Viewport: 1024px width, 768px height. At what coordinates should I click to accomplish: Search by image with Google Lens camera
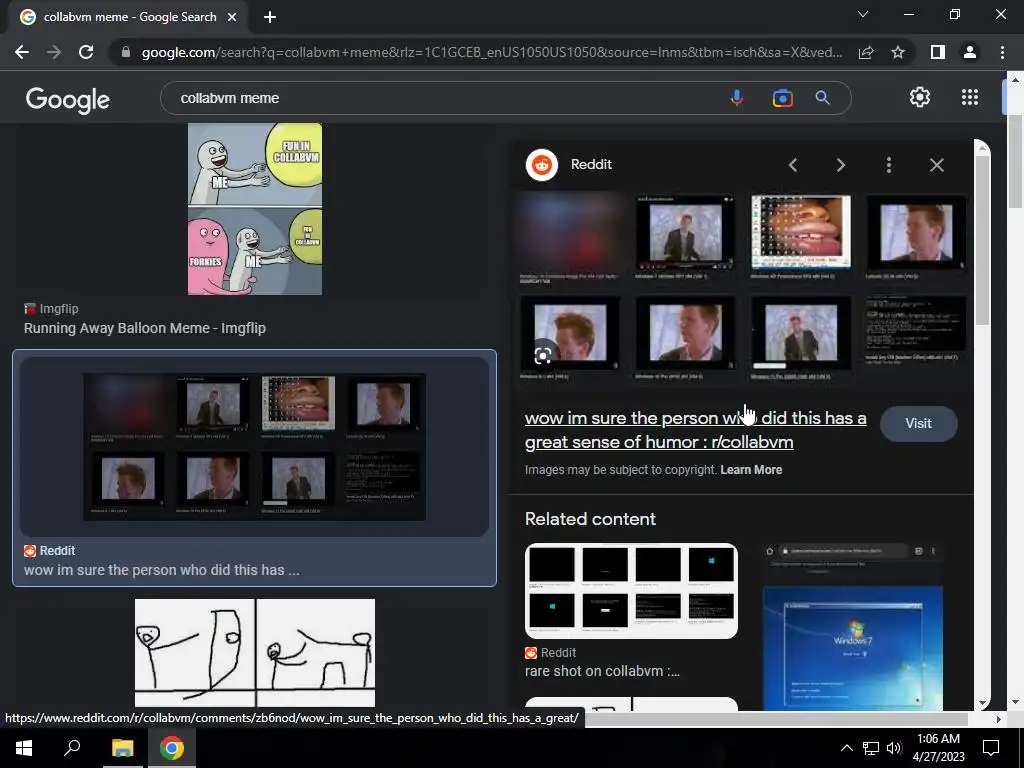tap(782, 98)
